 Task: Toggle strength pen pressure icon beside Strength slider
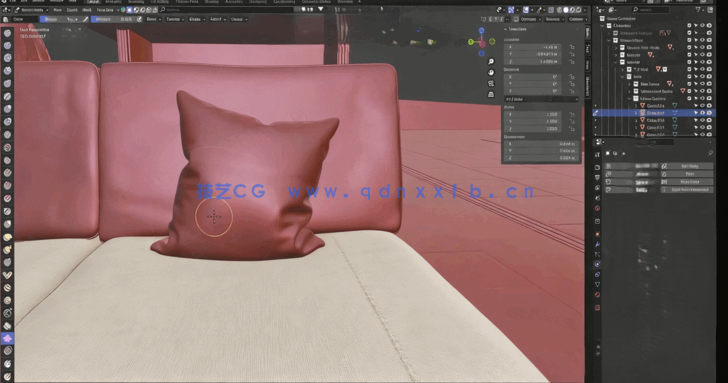[x=139, y=19]
